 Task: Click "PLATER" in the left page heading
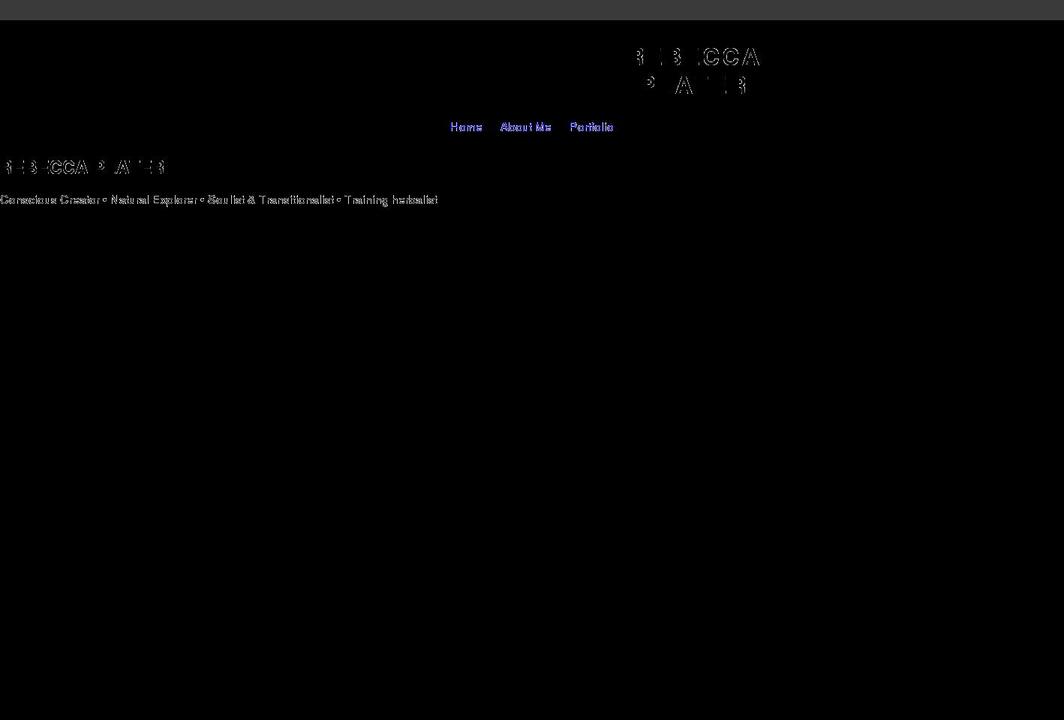[x=131, y=167]
